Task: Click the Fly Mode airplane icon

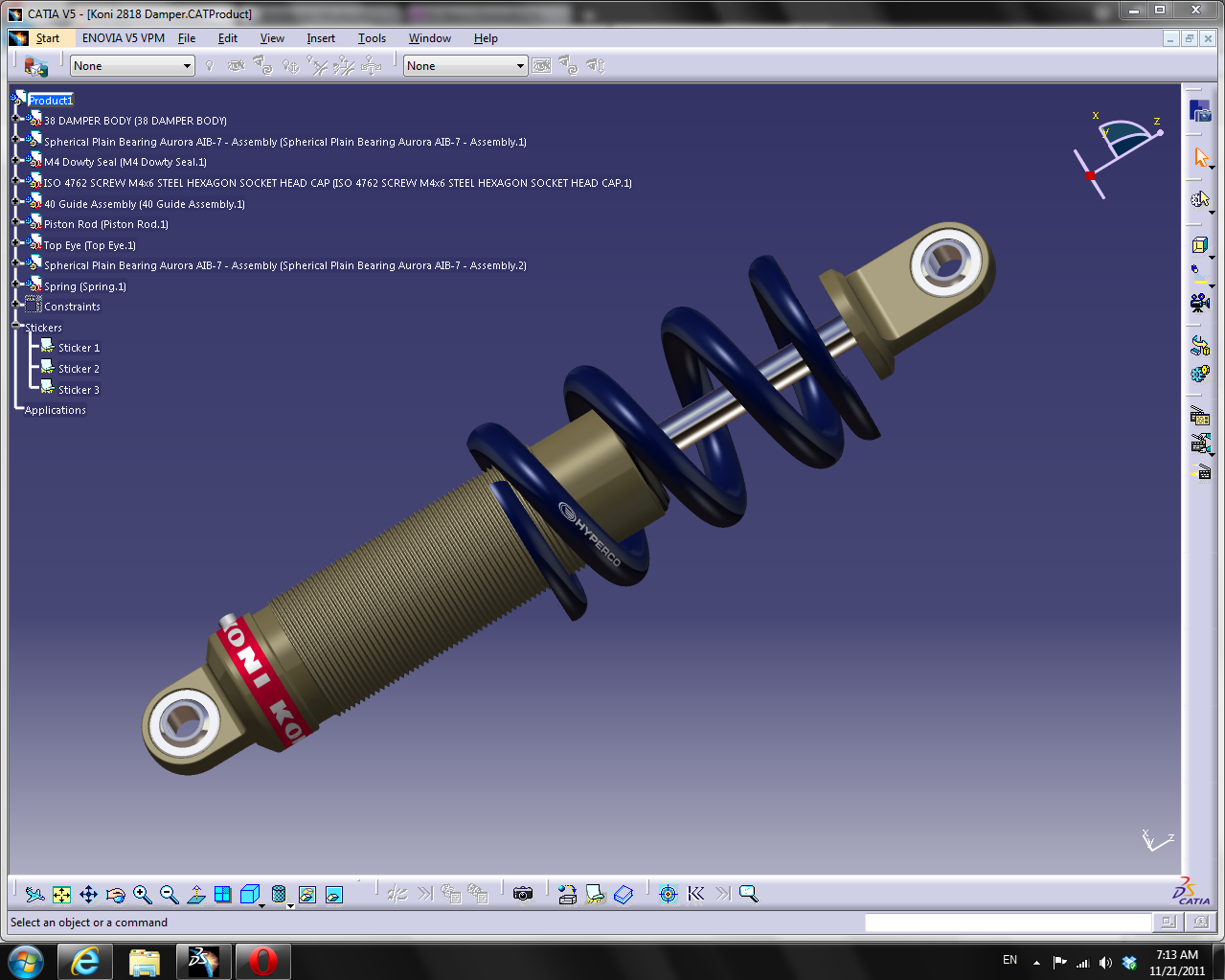Action: [x=35, y=895]
